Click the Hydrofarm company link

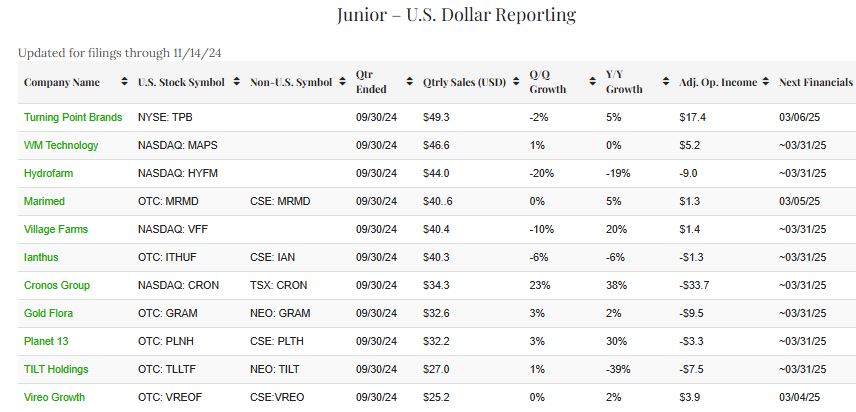tap(48, 173)
